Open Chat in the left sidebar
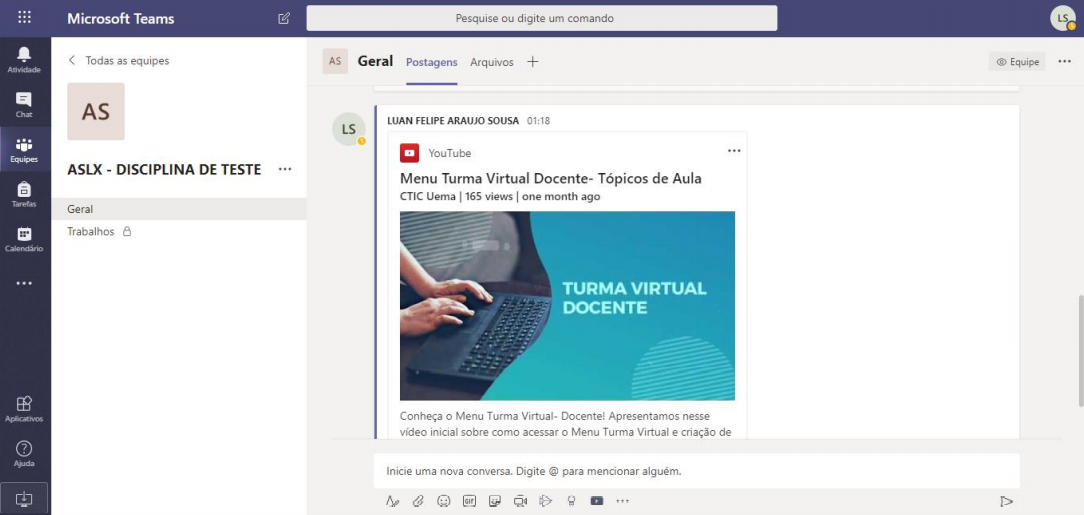 click(x=24, y=104)
